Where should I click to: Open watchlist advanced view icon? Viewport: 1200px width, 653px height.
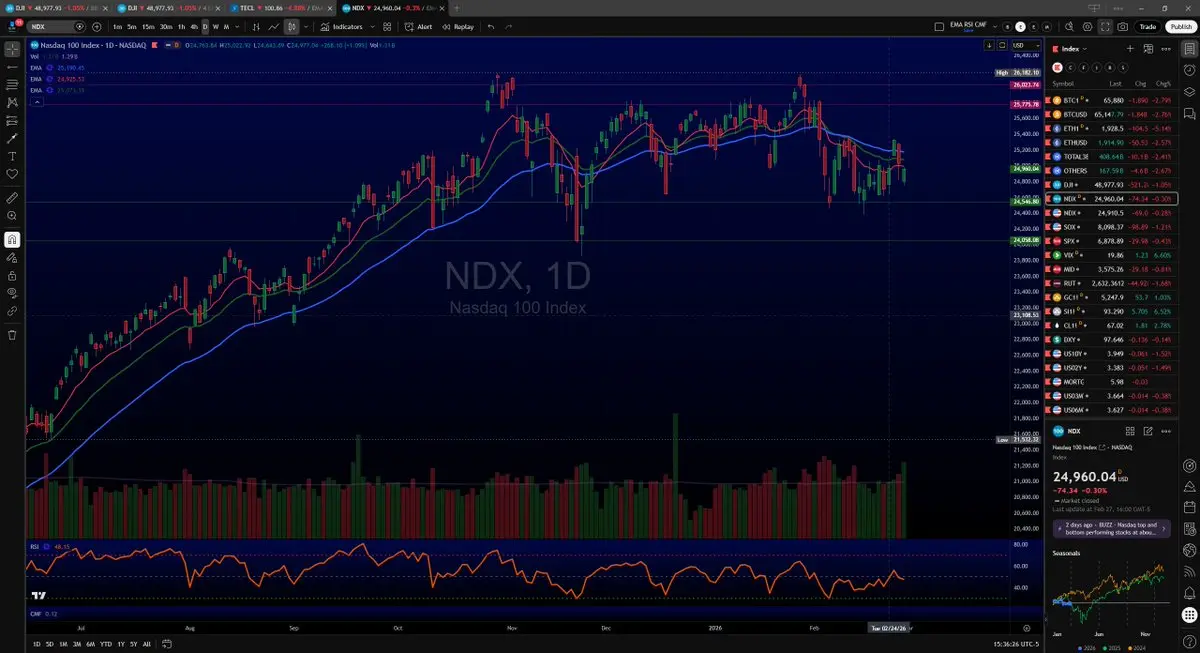pos(1148,48)
